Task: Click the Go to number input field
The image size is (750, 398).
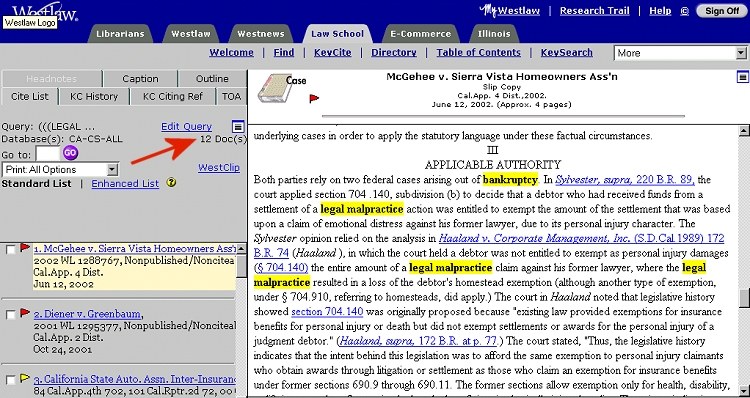Action: click(48, 154)
